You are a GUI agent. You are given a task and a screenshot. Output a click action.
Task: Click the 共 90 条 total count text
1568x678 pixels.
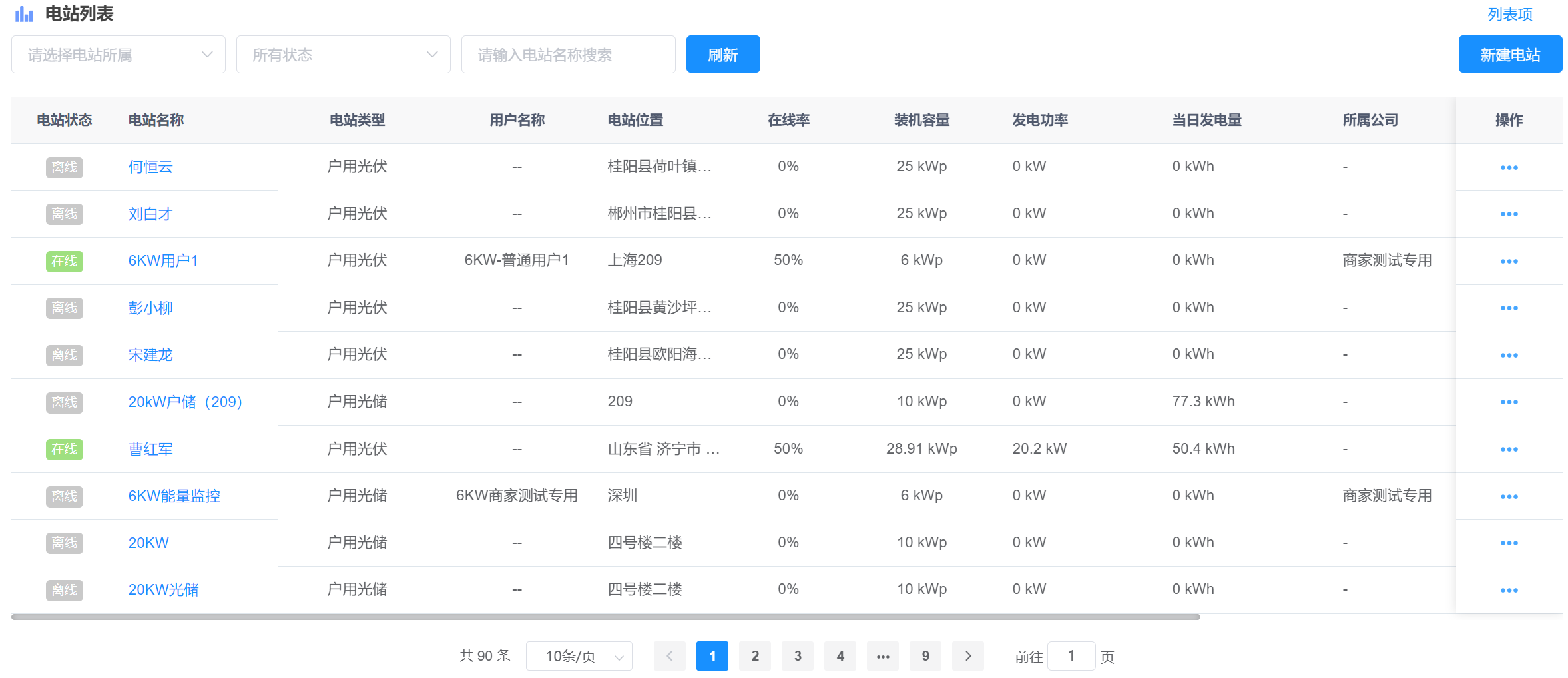(x=485, y=655)
